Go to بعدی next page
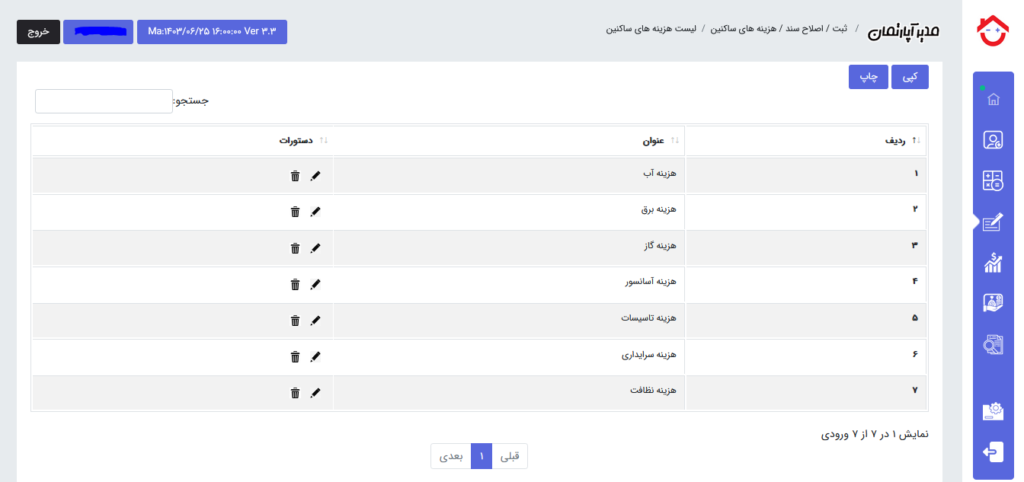Screen dimensions: 1024x482 [x=451, y=457]
